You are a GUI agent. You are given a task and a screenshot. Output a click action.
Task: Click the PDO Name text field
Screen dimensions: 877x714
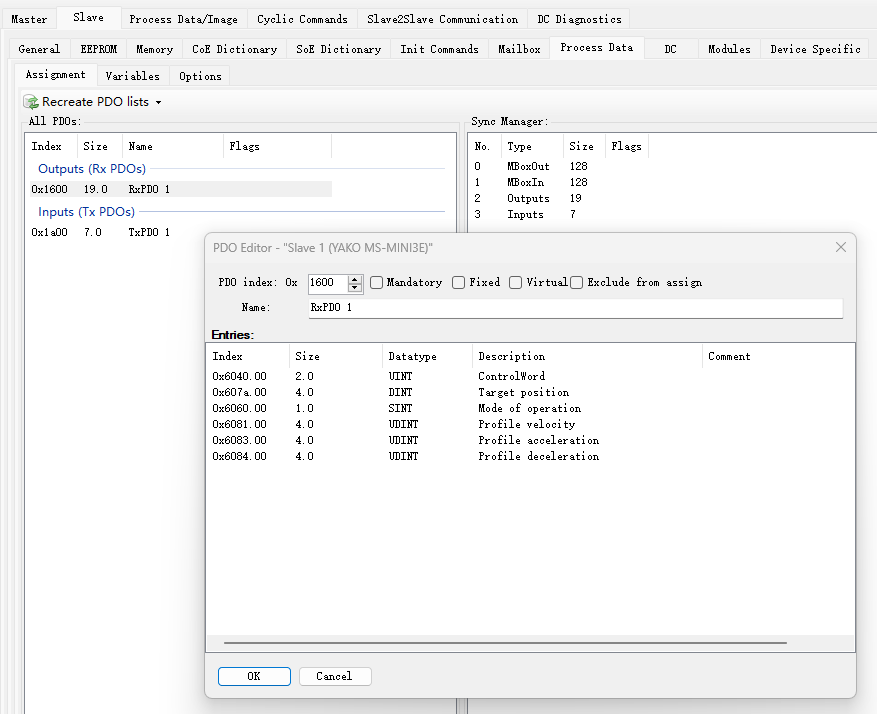[575, 308]
